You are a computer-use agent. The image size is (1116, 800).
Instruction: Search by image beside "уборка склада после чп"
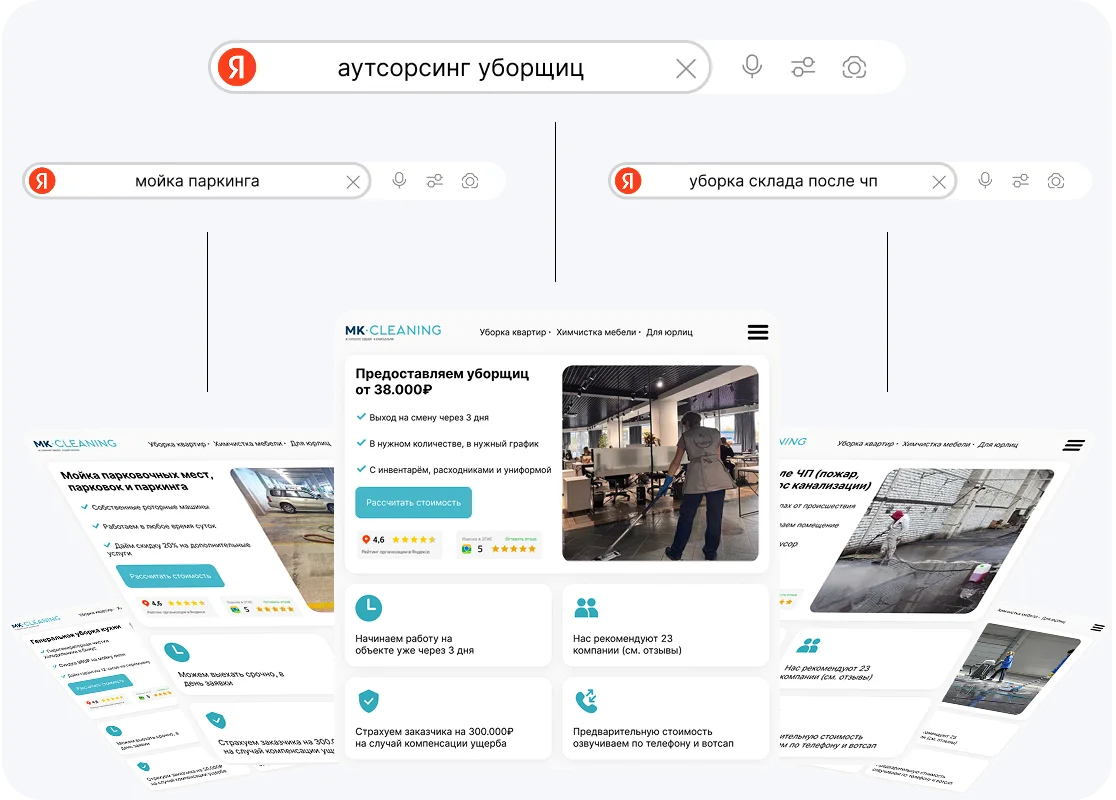1056,181
